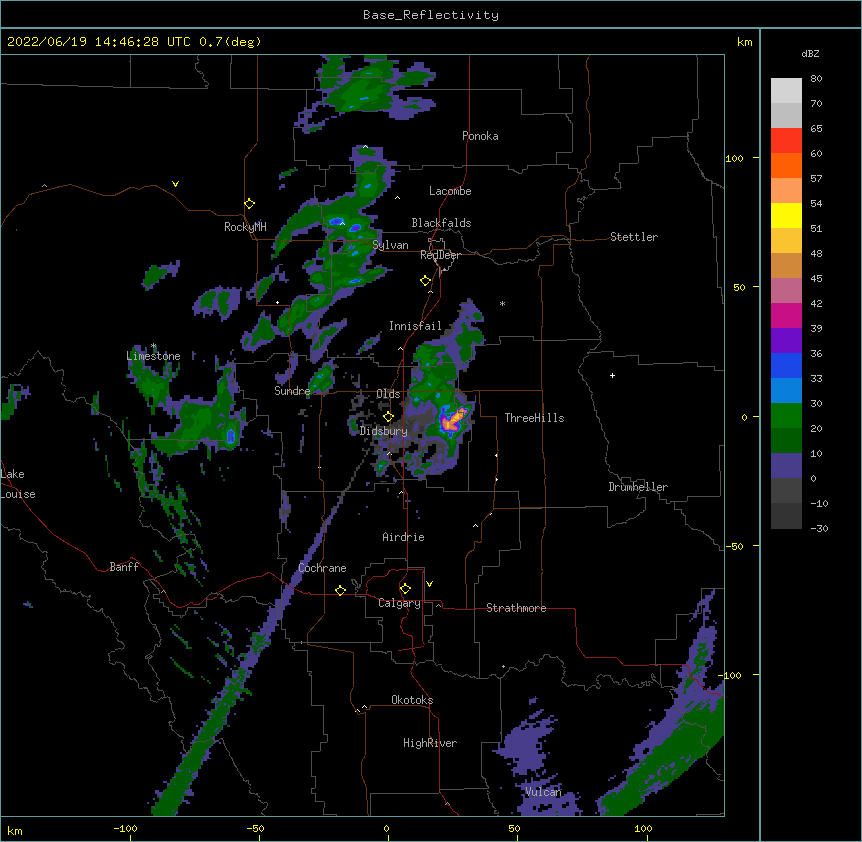
Task: Click the Cochrane label
Action: pos(322,568)
